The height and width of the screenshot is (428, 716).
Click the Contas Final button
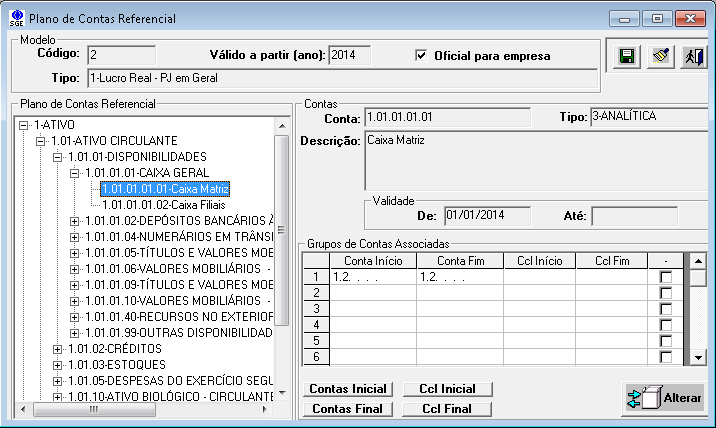[x=349, y=408]
